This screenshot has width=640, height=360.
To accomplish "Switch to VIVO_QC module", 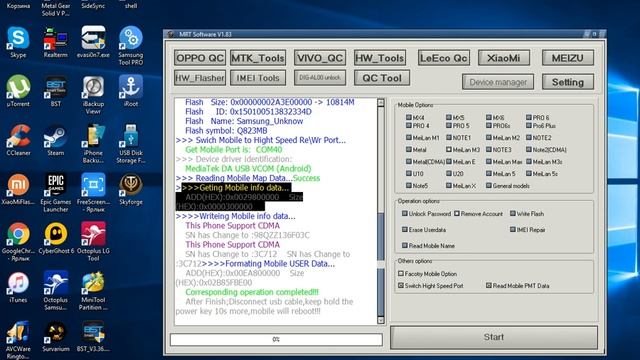I will (320, 58).
